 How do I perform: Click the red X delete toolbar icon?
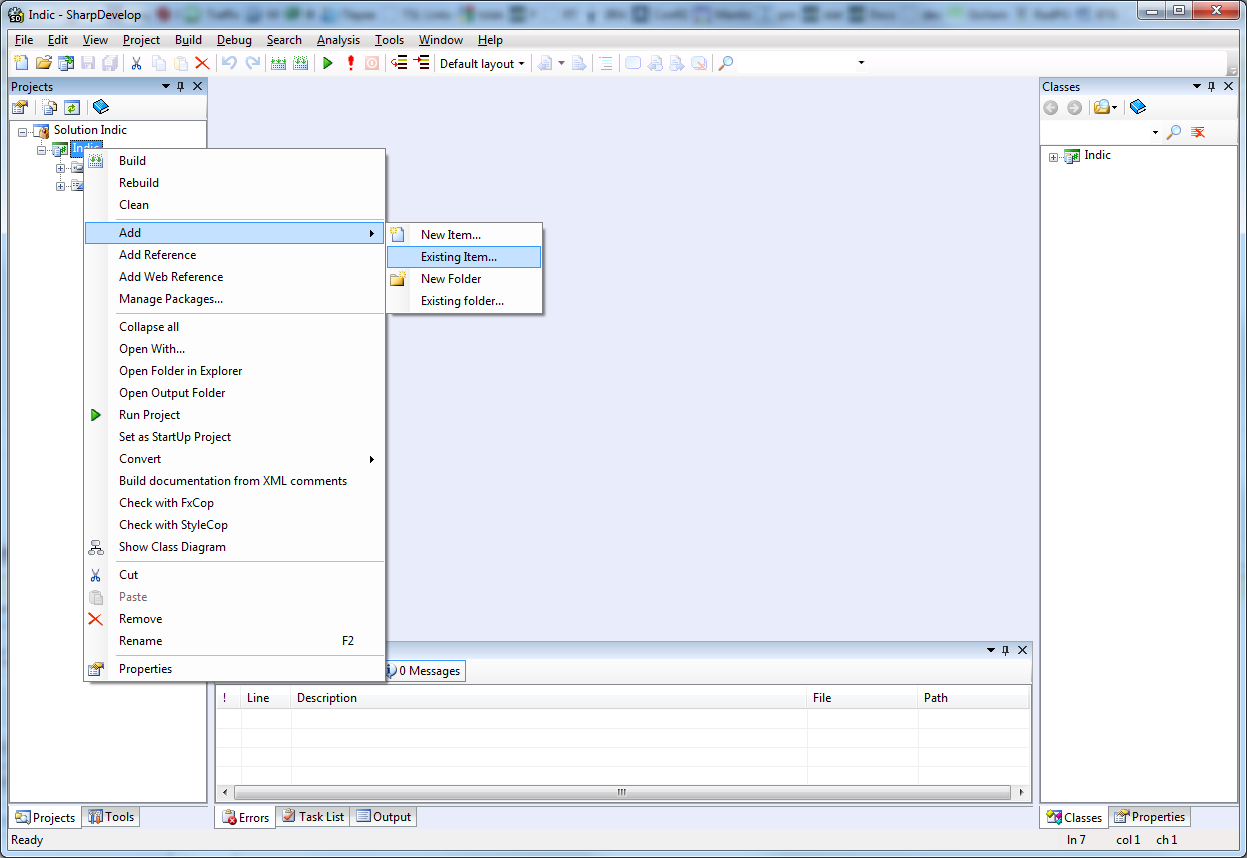202,63
